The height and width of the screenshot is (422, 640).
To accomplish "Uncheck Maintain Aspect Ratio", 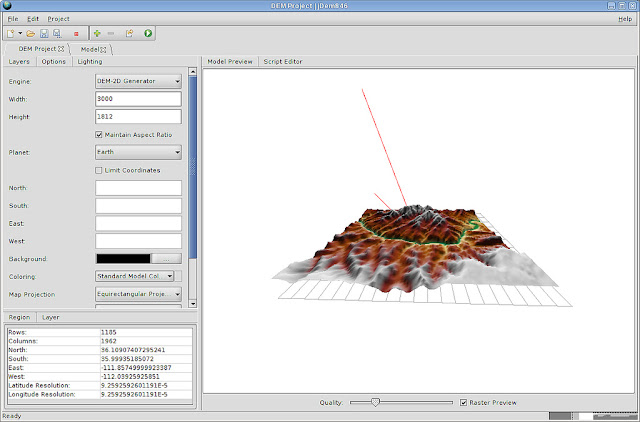I will [x=99, y=135].
